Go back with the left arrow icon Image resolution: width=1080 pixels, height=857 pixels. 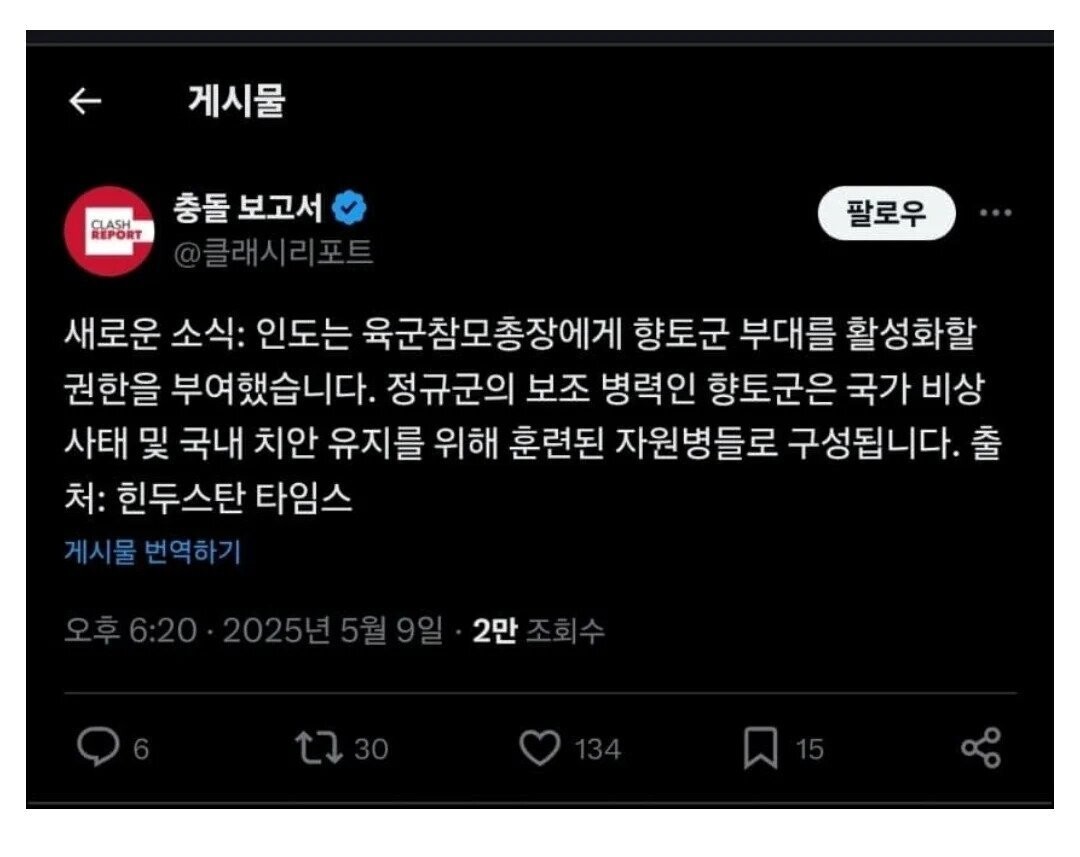coord(85,101)
